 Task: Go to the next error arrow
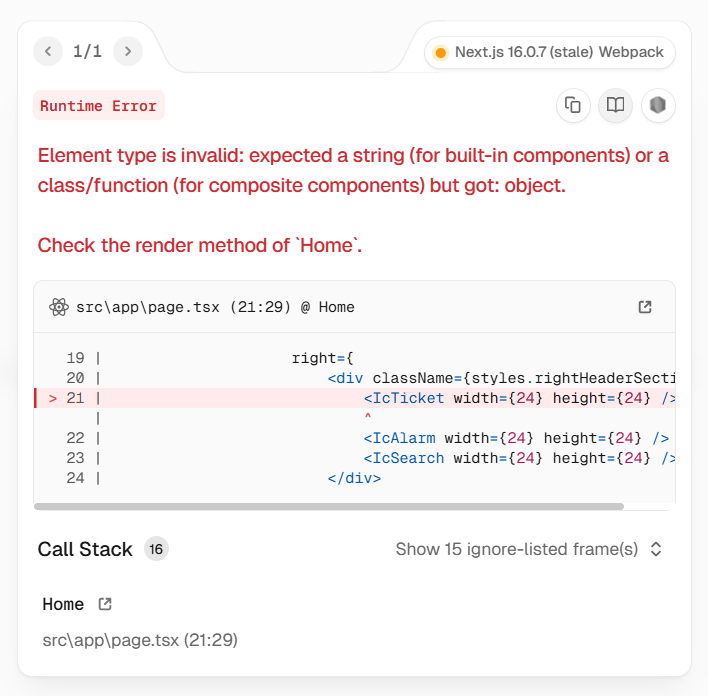(x=127, y=51)
